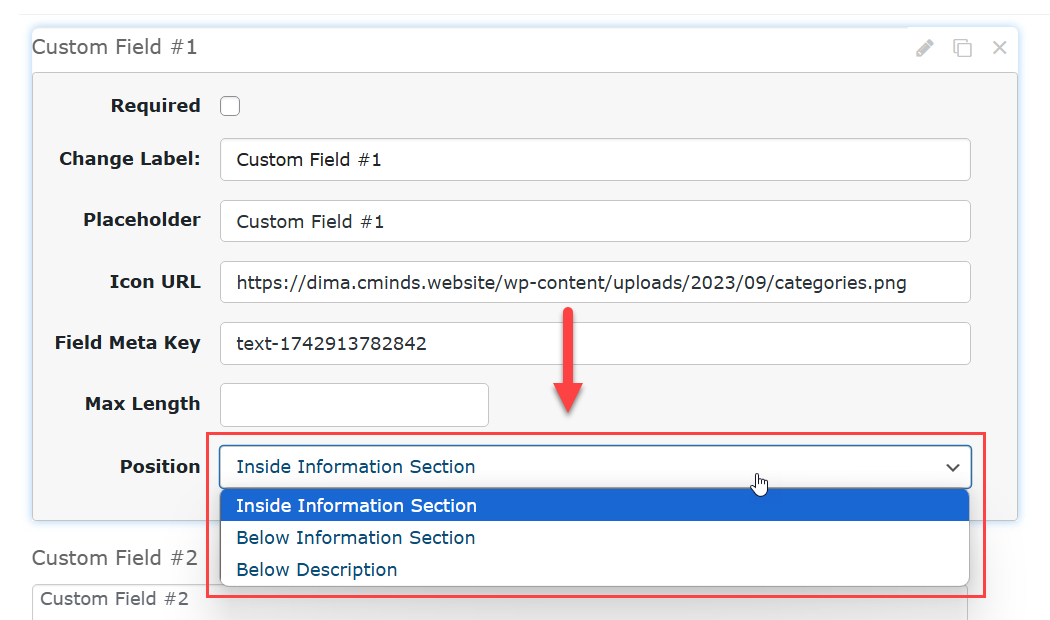Image resolution: width=1050 pixels, height=620 pixels.
Task: Select the Change Label: label
Action: click(x=130, y=159)
